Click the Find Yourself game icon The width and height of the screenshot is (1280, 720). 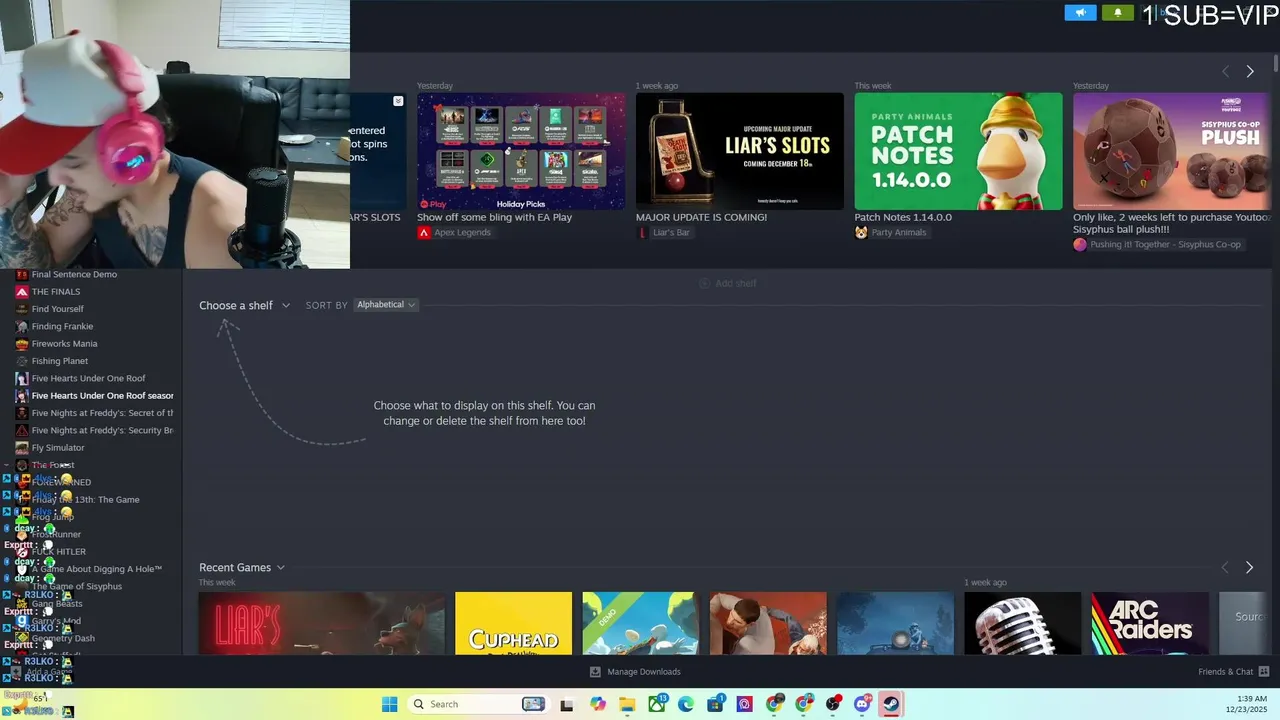coord(22,309)
